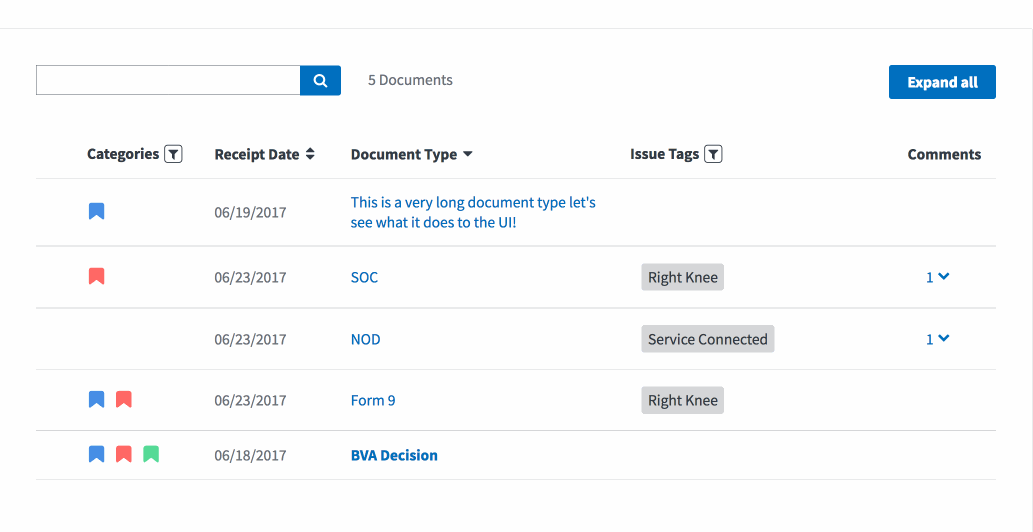
Task: Sort by Receipt Date arrows
Action: (310, 154)
